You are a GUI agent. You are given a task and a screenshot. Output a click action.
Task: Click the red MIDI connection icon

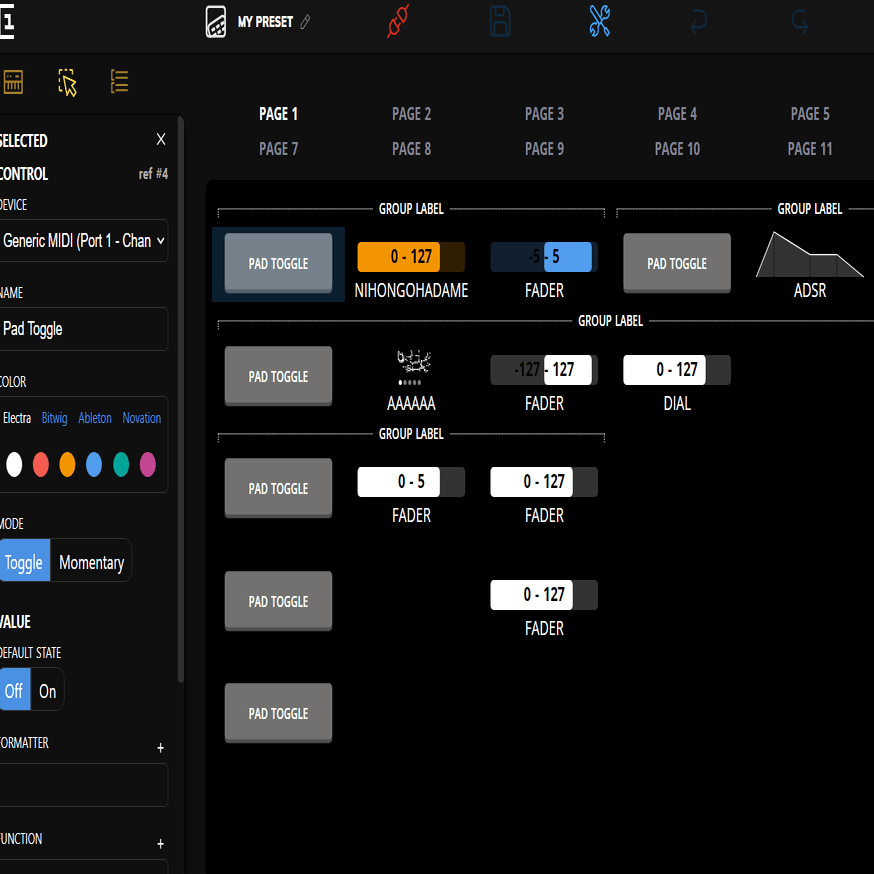tap(397, 21)
